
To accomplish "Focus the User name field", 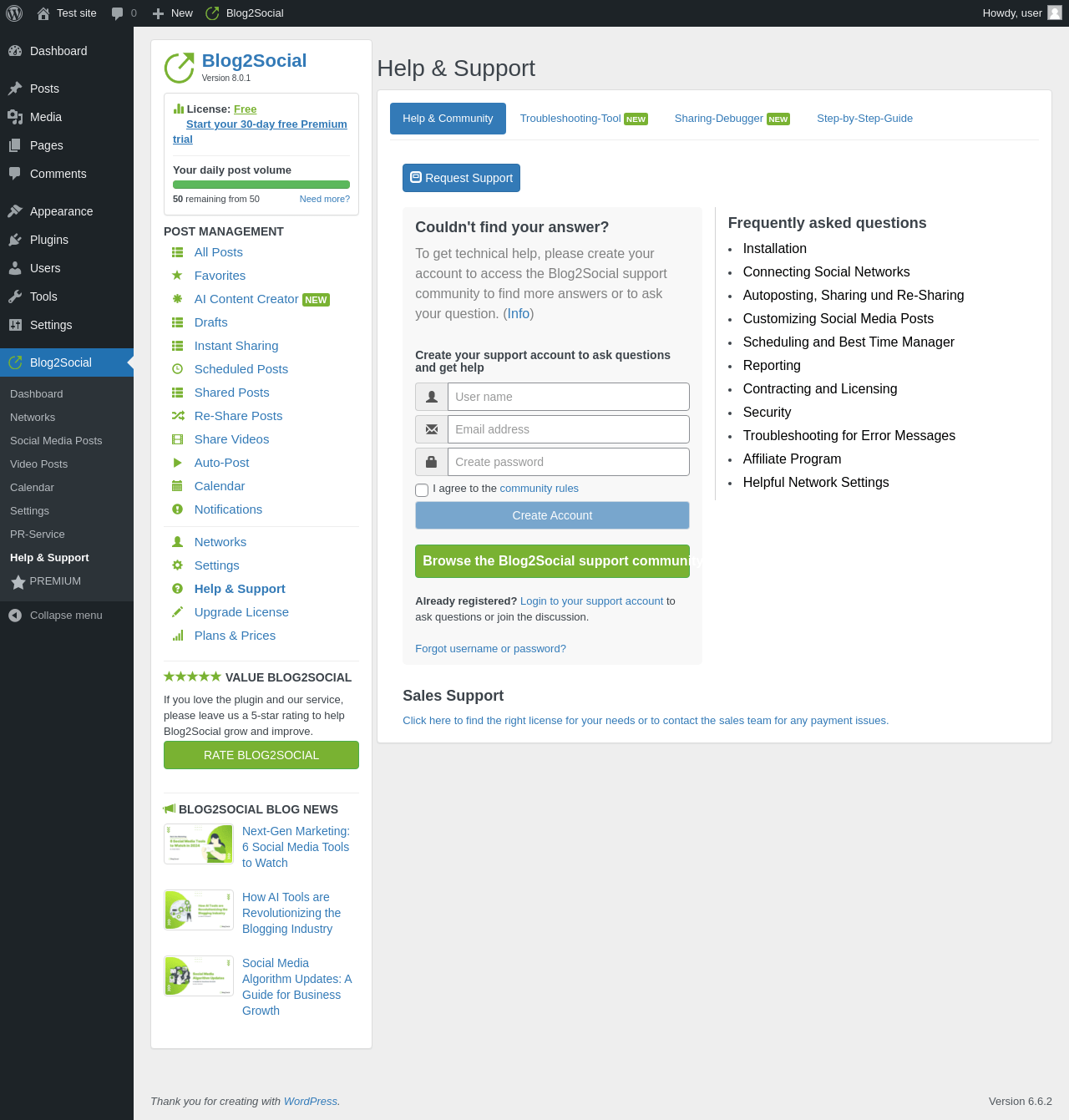I will point(568,397).
